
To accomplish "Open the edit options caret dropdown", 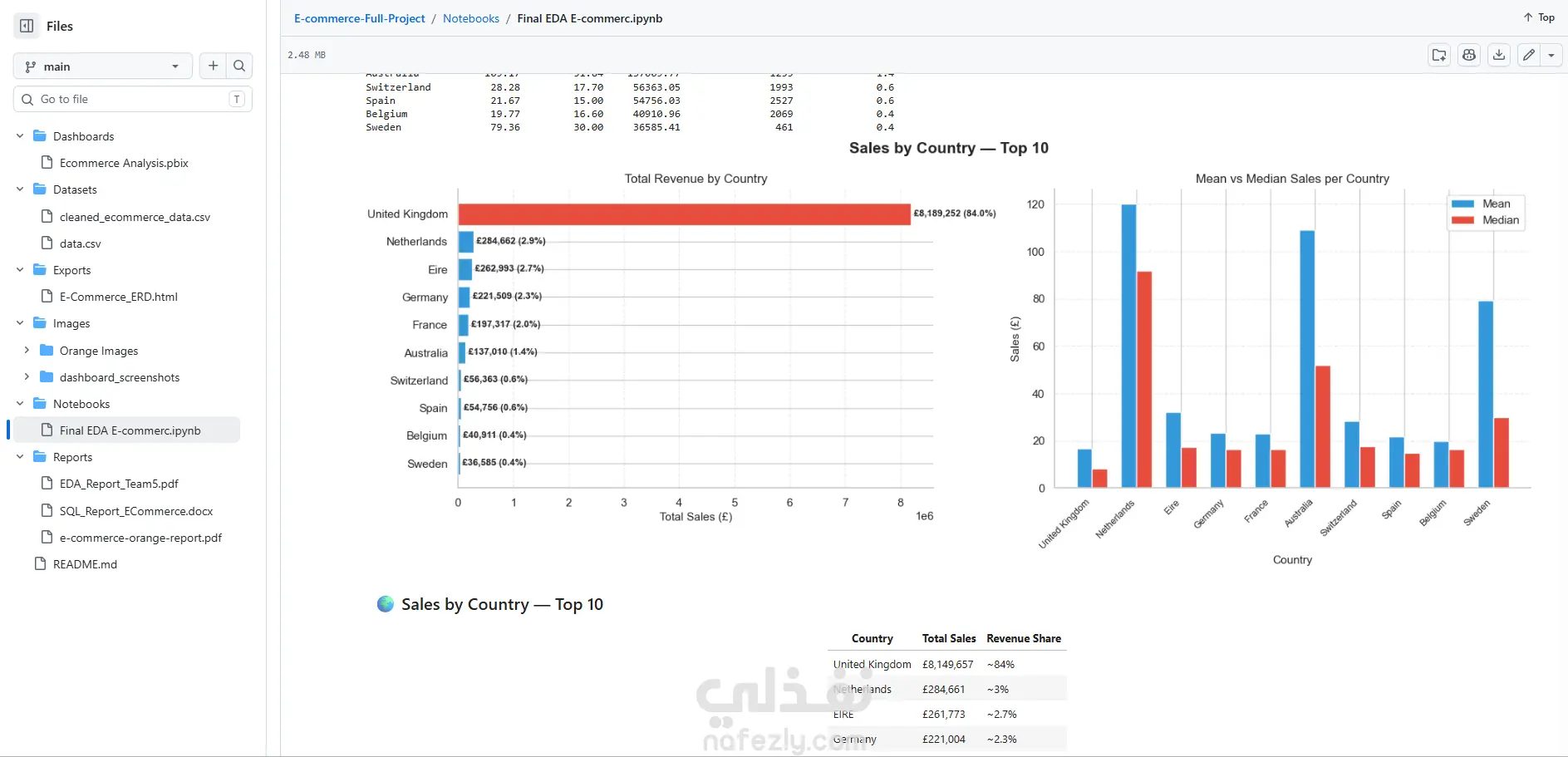I will (1551, 55).
